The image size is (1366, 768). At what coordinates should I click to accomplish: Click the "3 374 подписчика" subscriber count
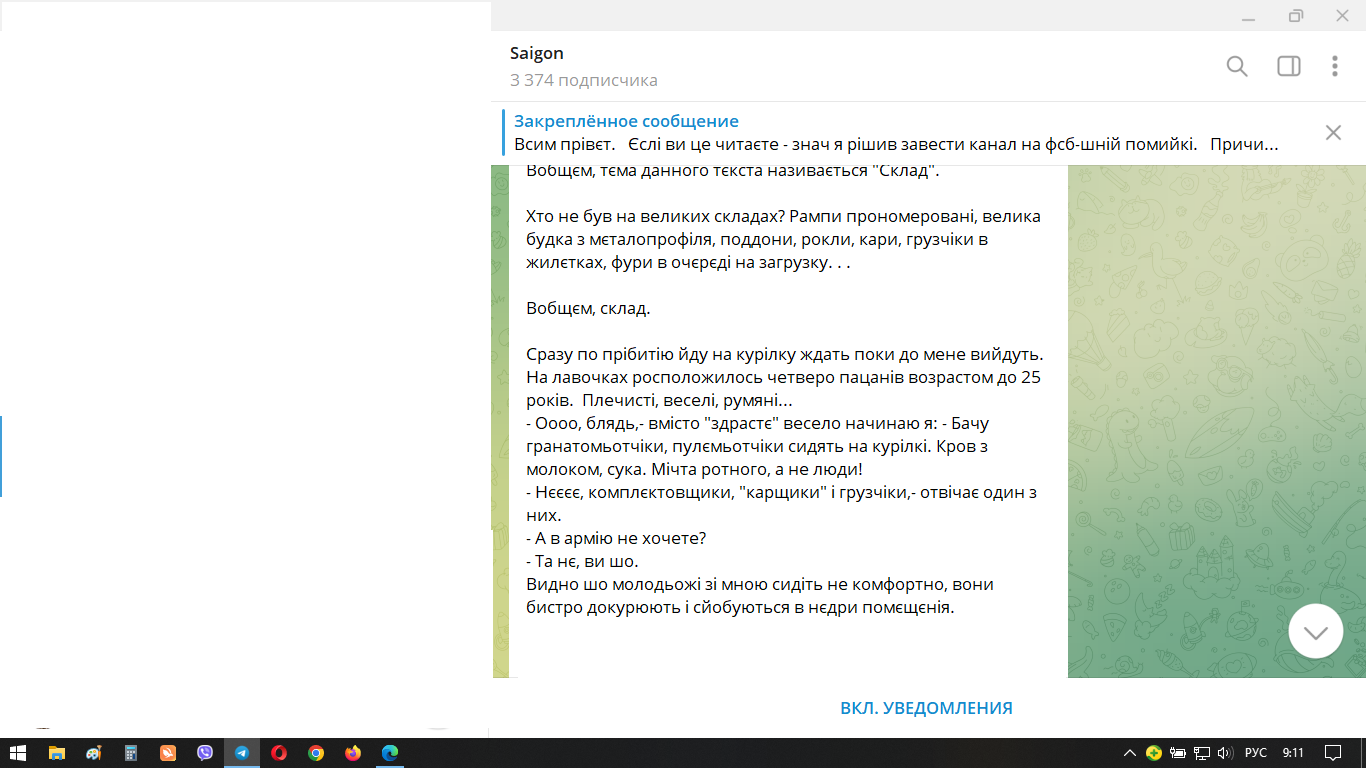584,80
